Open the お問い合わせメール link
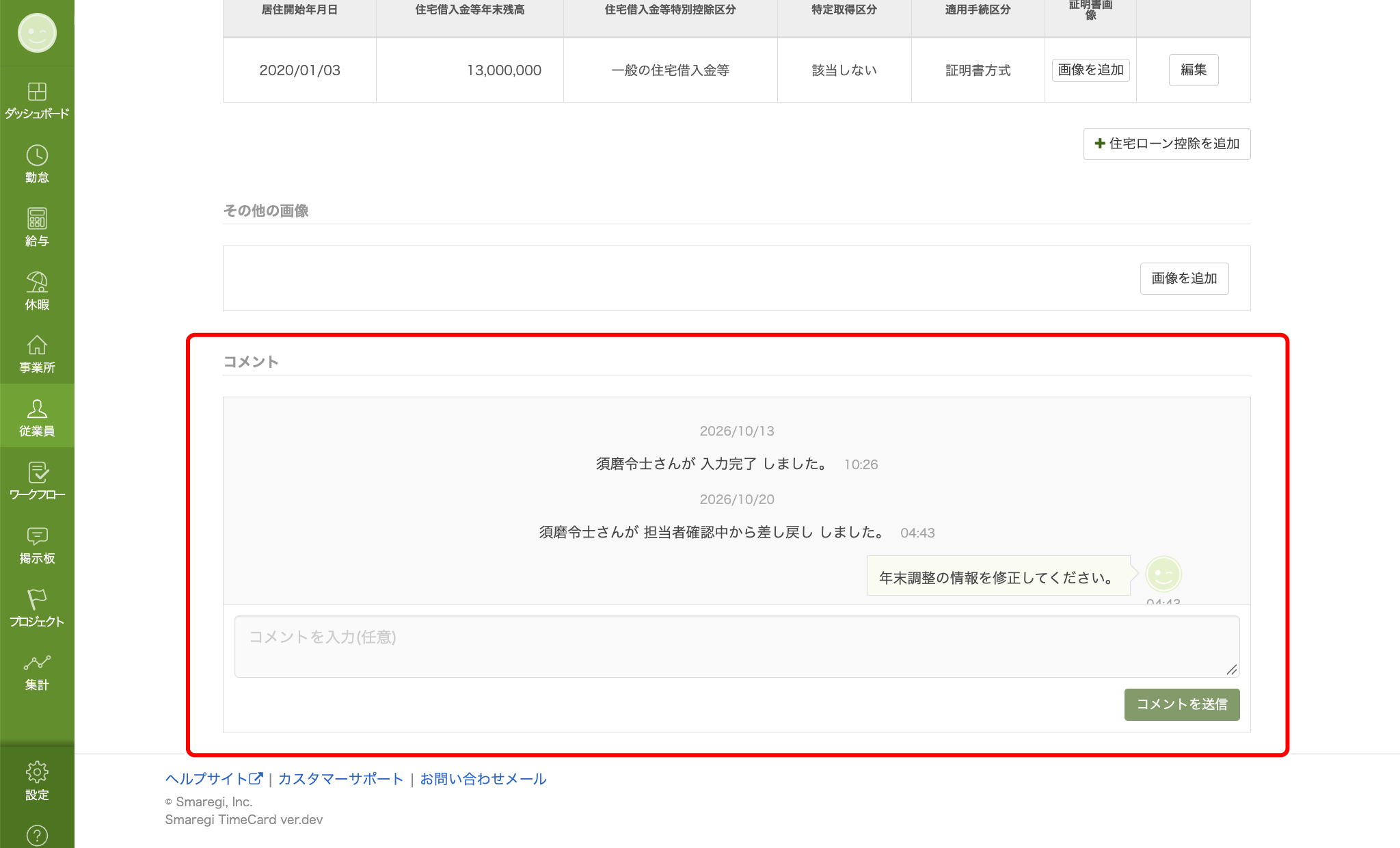Screen dimensions: 1400x848 tap(483, 779)
